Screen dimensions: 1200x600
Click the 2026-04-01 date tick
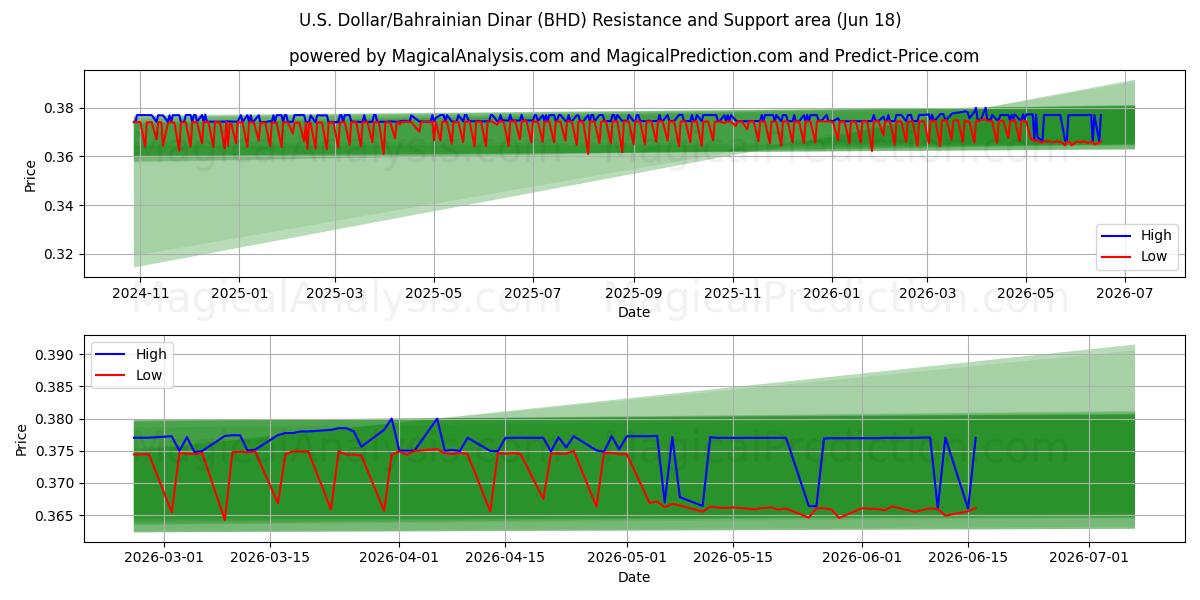[399, 557]
